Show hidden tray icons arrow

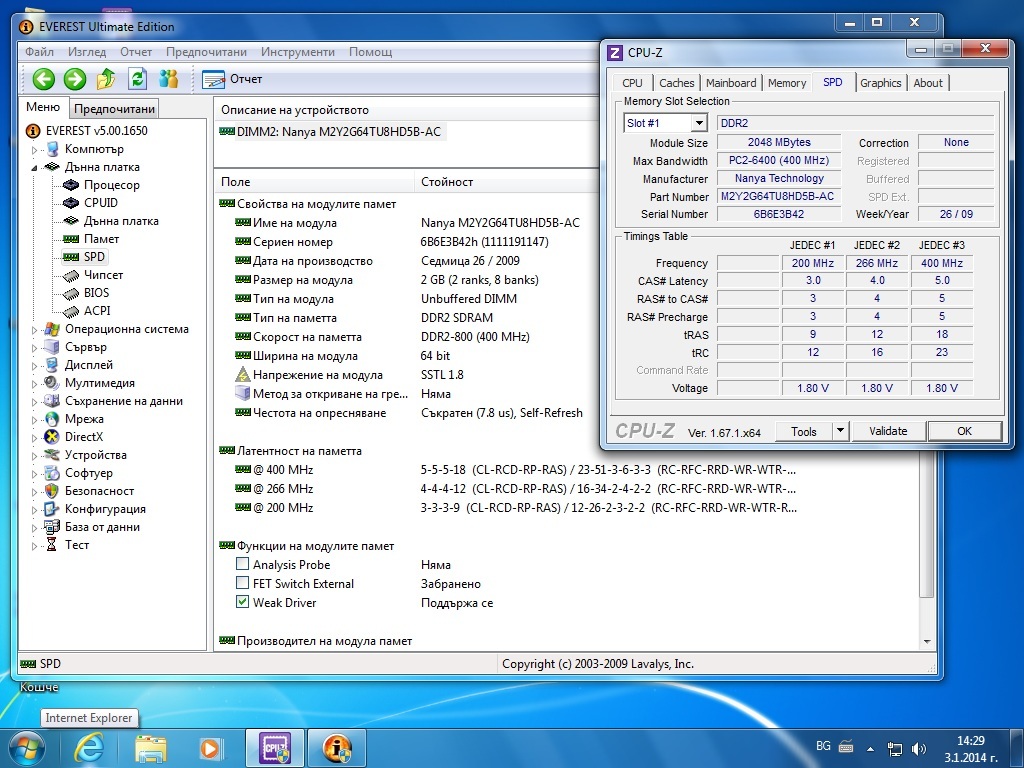click(x=871, y=749)
